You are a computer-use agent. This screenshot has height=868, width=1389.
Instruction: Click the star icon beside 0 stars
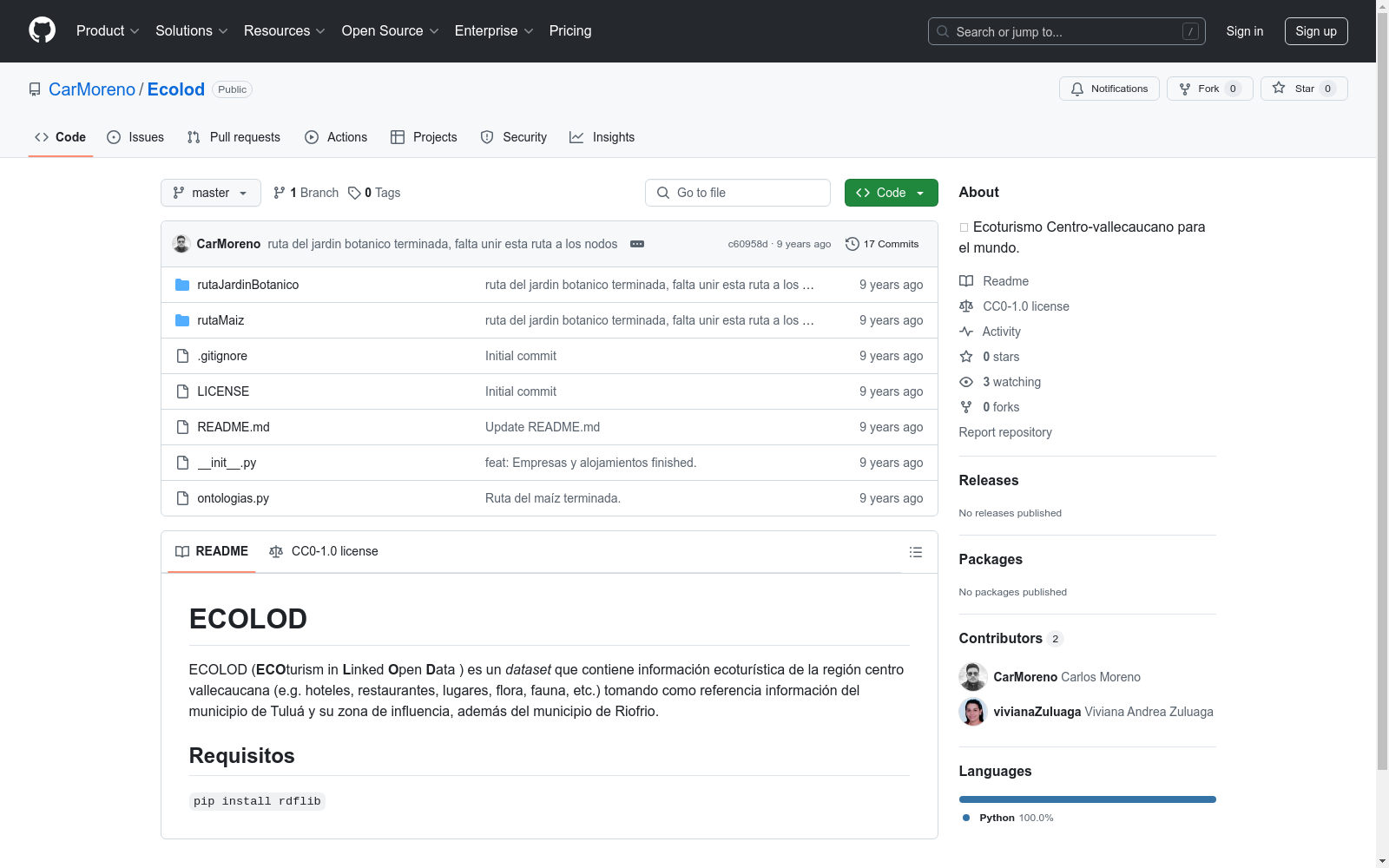(x=966, y=357)
